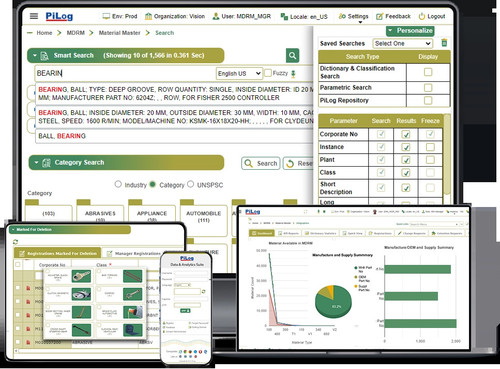Image resolution: width=500 pixels, height=369 pixels.
Task: Collapse the Category Search section header
Action: click(x=126, y=163)
